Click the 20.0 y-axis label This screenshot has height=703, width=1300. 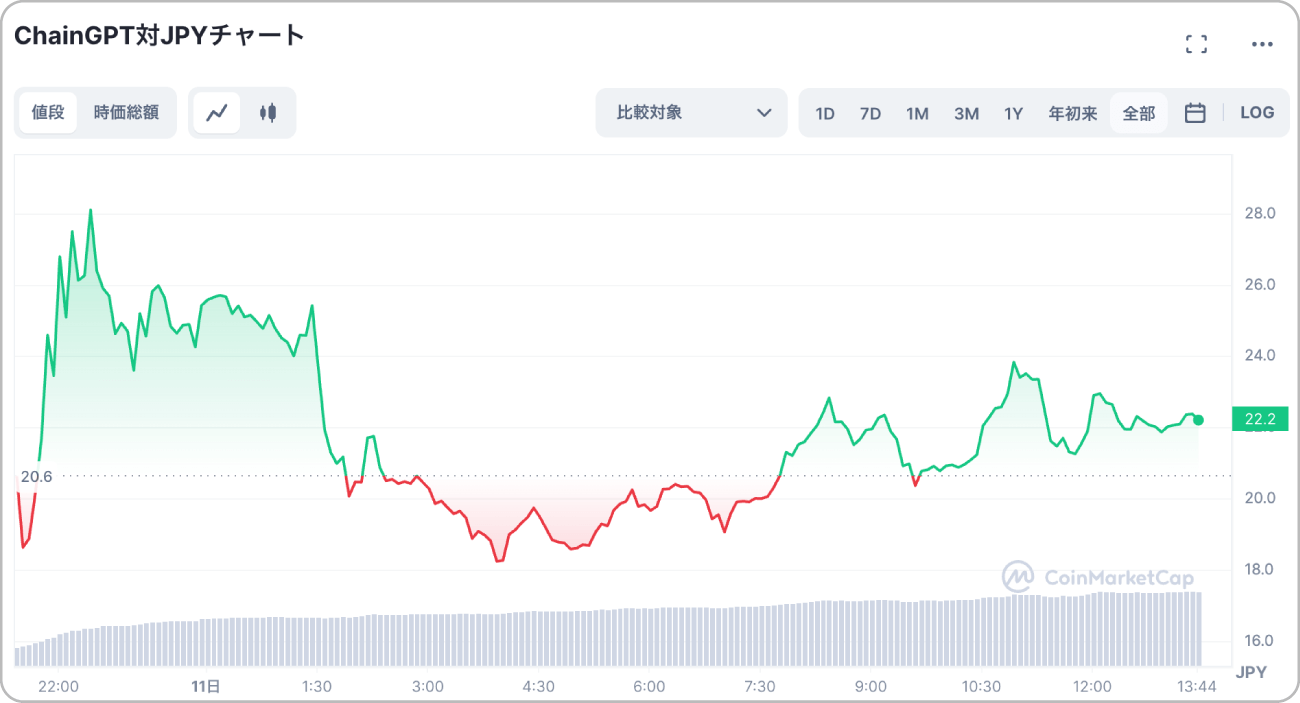pos(1259,498)
